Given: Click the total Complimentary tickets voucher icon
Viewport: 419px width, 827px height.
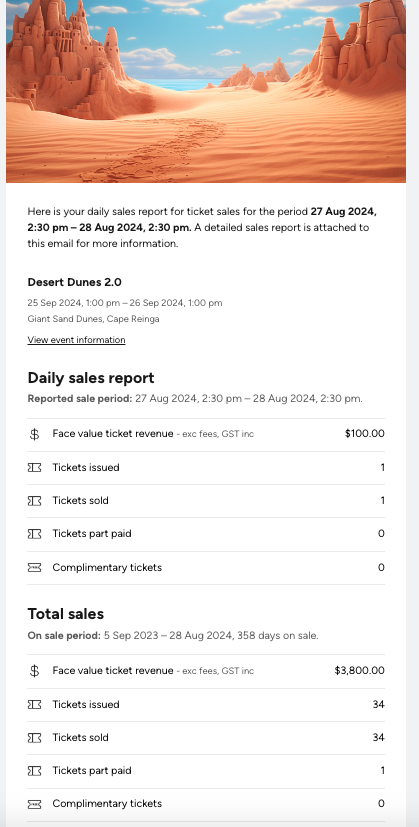Looking at the screenshot, I should tap(34, 804).
